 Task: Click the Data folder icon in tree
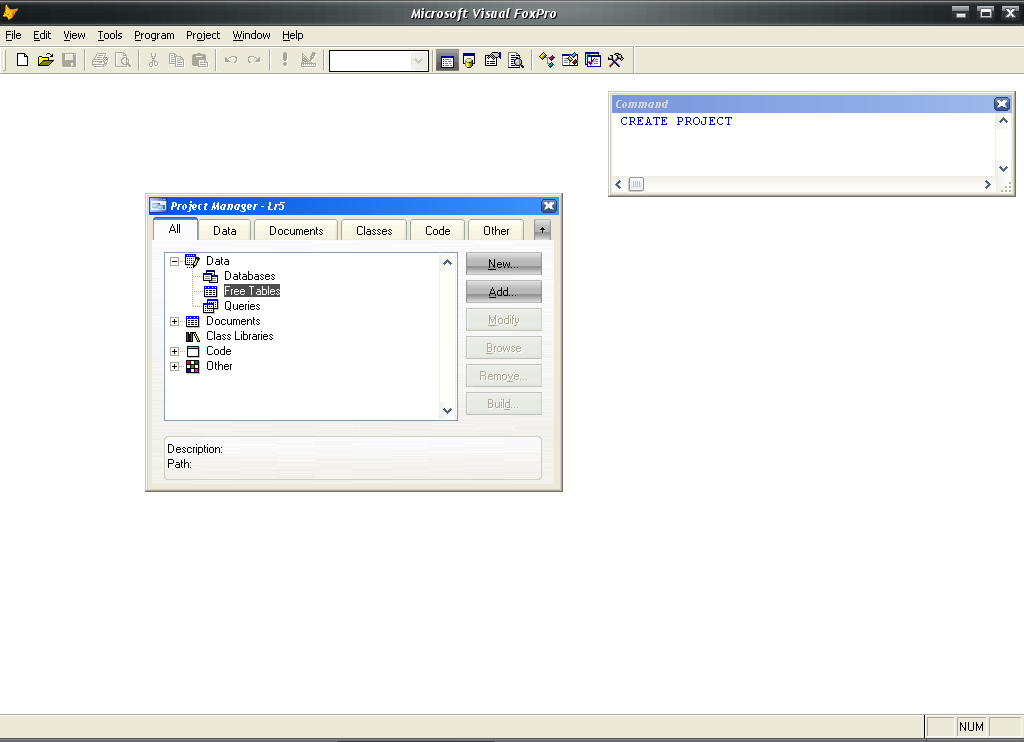click(x=192, y=261)
